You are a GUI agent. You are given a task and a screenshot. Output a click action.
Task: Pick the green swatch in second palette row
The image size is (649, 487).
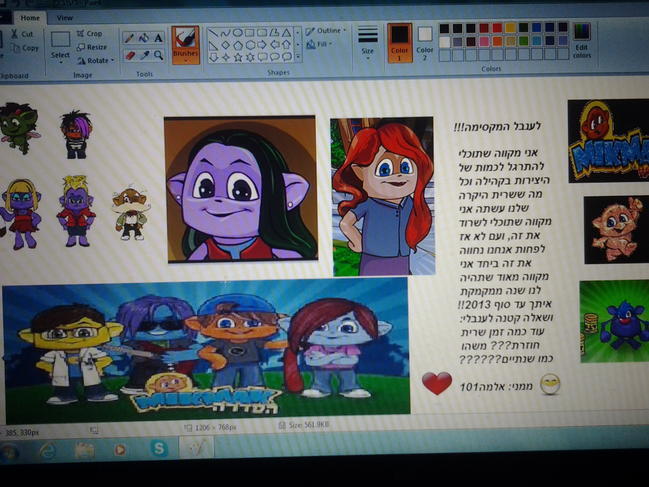[x=524, y=41]
